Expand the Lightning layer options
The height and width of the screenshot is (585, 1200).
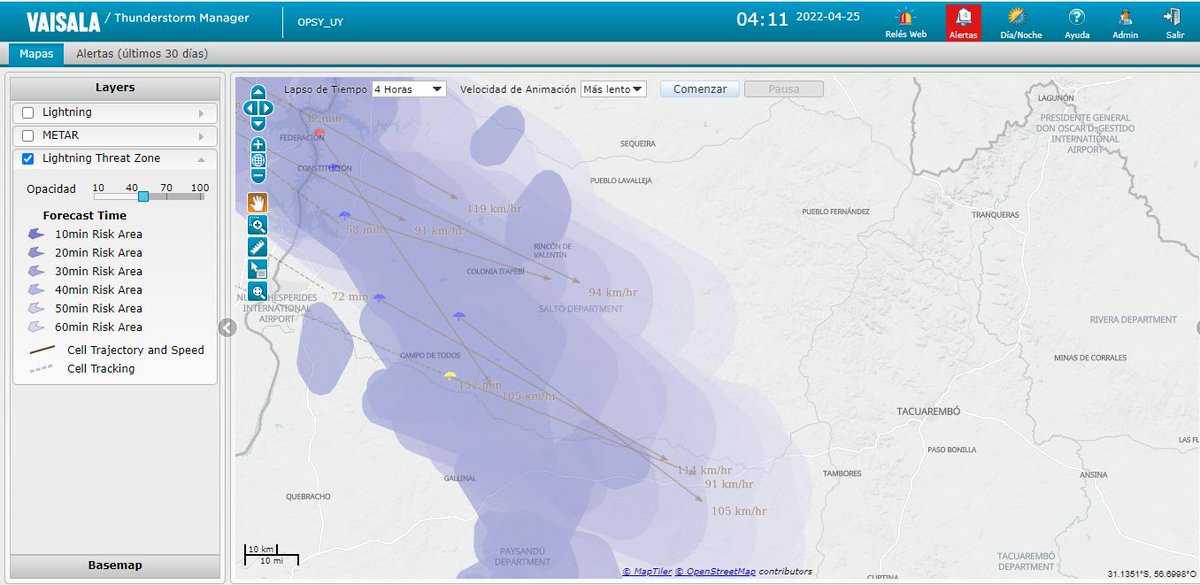[202, 113]
